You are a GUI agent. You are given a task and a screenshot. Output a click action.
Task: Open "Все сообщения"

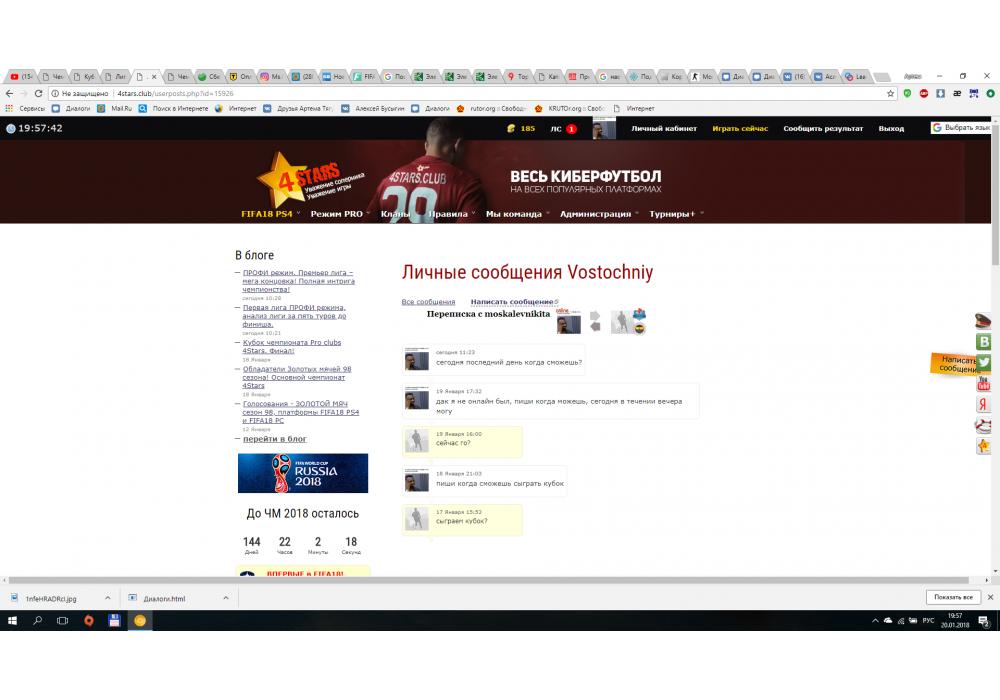[x=428, y=302]
